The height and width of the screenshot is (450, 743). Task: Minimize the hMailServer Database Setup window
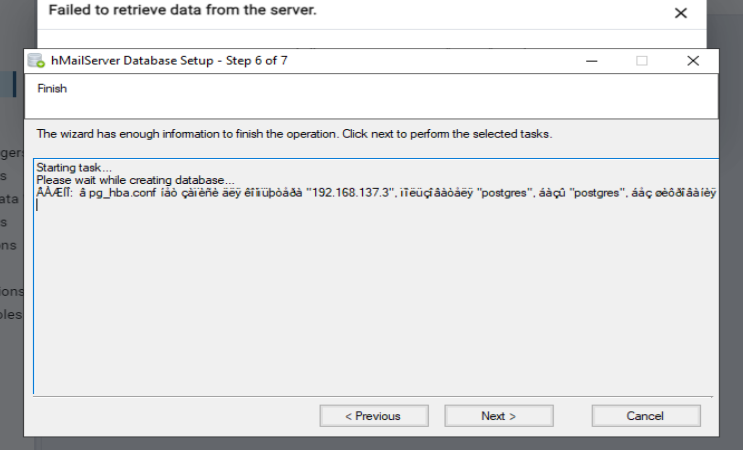[x=592, y=61]
